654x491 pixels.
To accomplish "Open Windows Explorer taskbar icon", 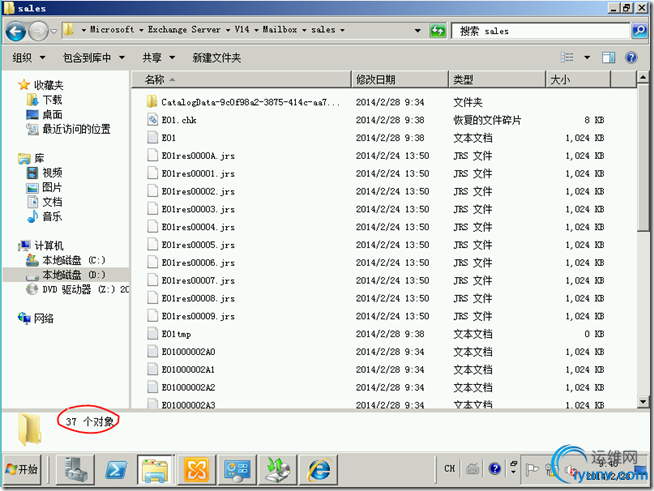I will [155, 469].
